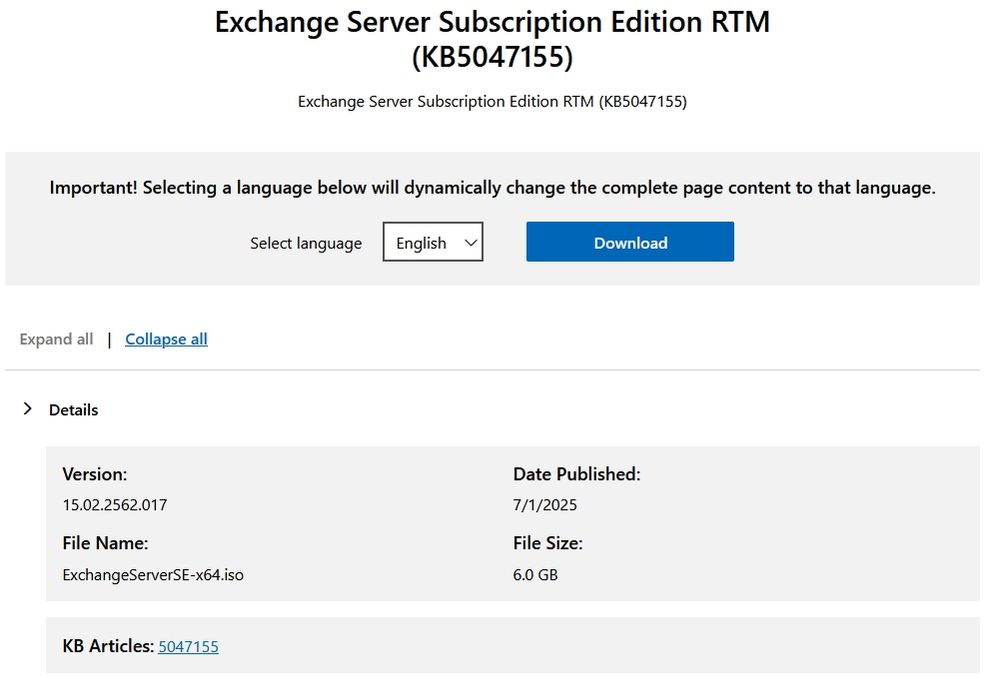The width and height of the screenshot is (1000, 682).
Task: Open KB article 5047155 link
Action: [188, 646]
